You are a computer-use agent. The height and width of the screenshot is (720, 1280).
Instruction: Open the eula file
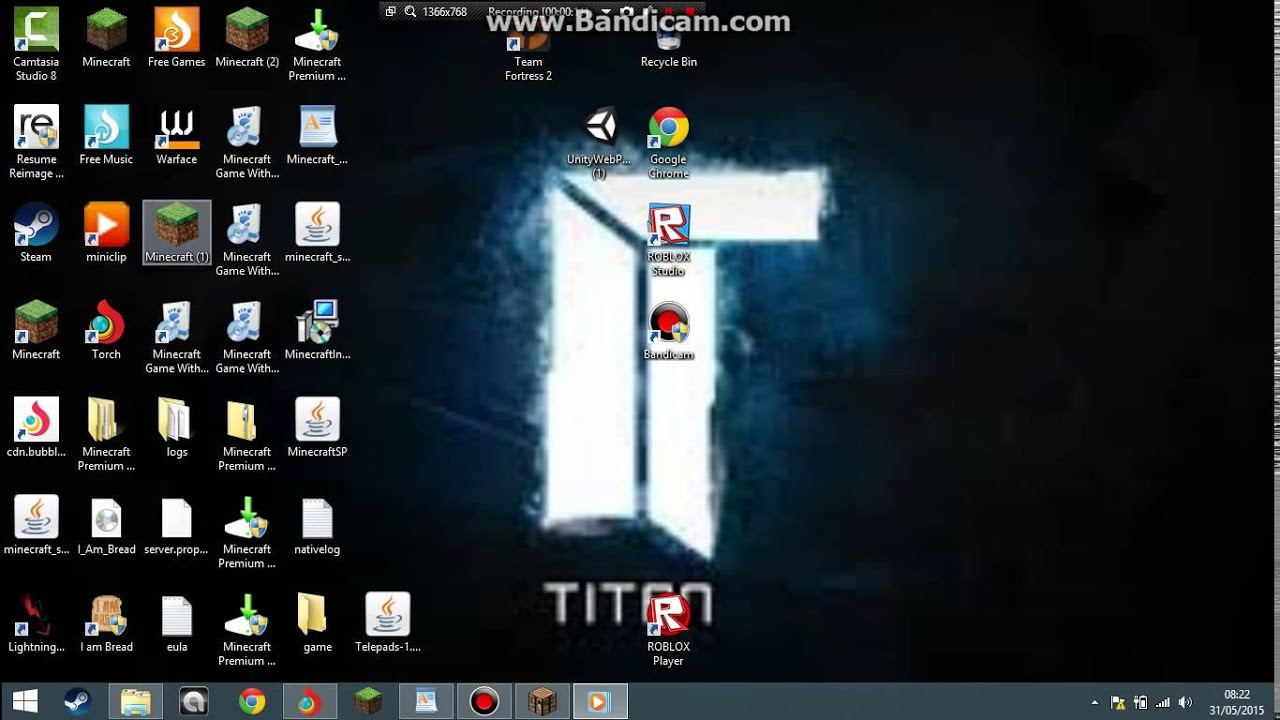[x=176, y=623]
